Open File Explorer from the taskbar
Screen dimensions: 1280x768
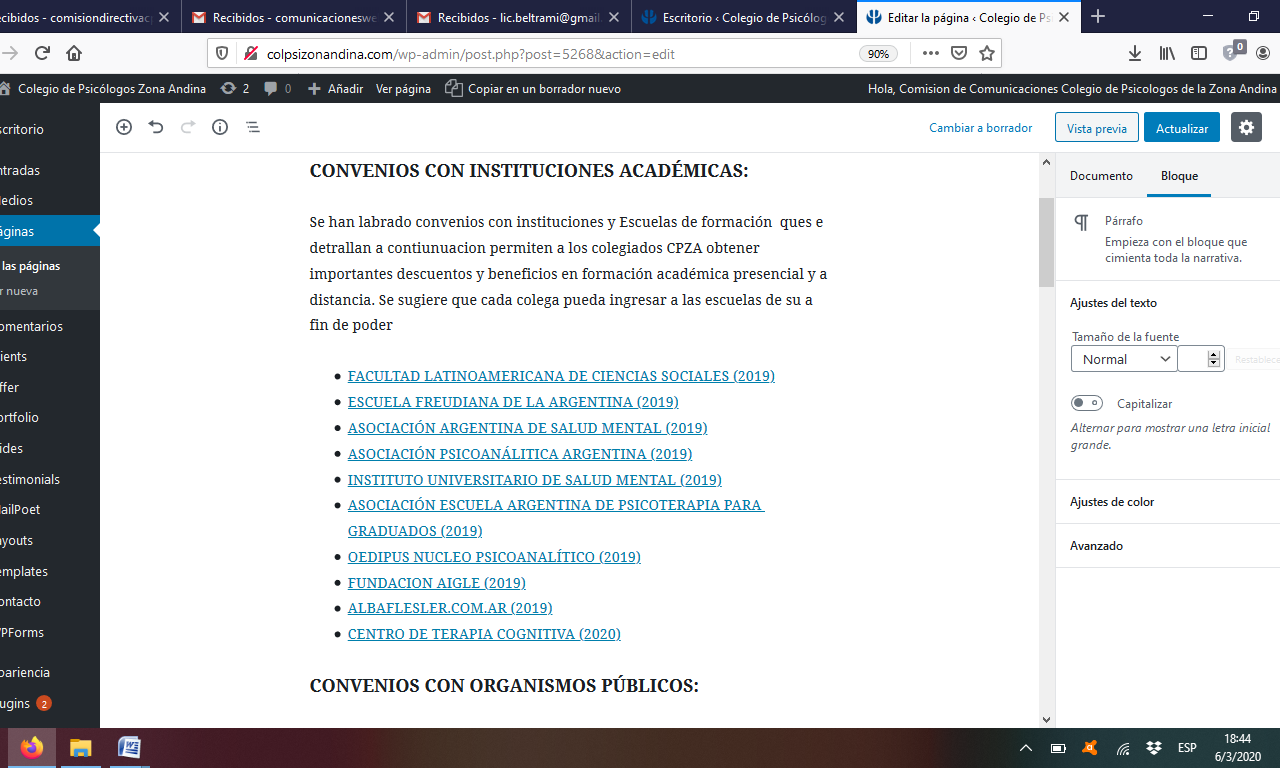[x=80, y=748]
